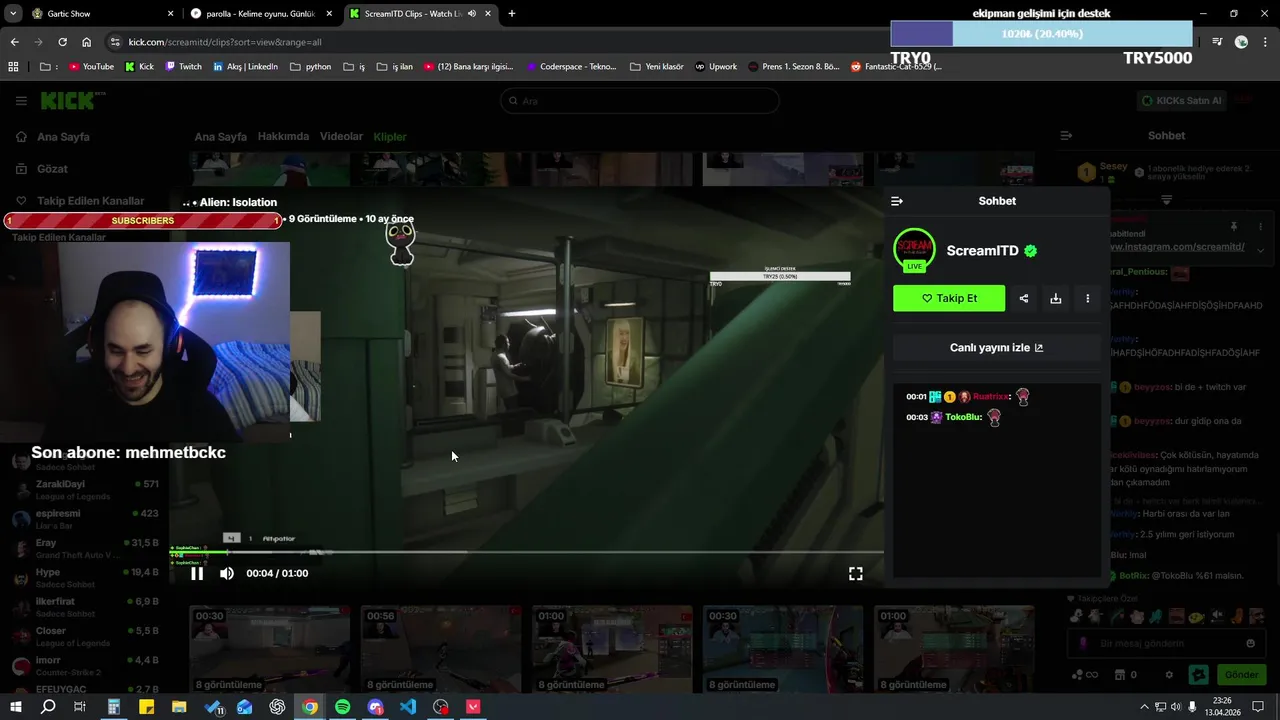Open ScreamITD channel avatar with LIVE badge
Screen dimensions: 1280x720
pyautogui.click(x=914, y=250)
